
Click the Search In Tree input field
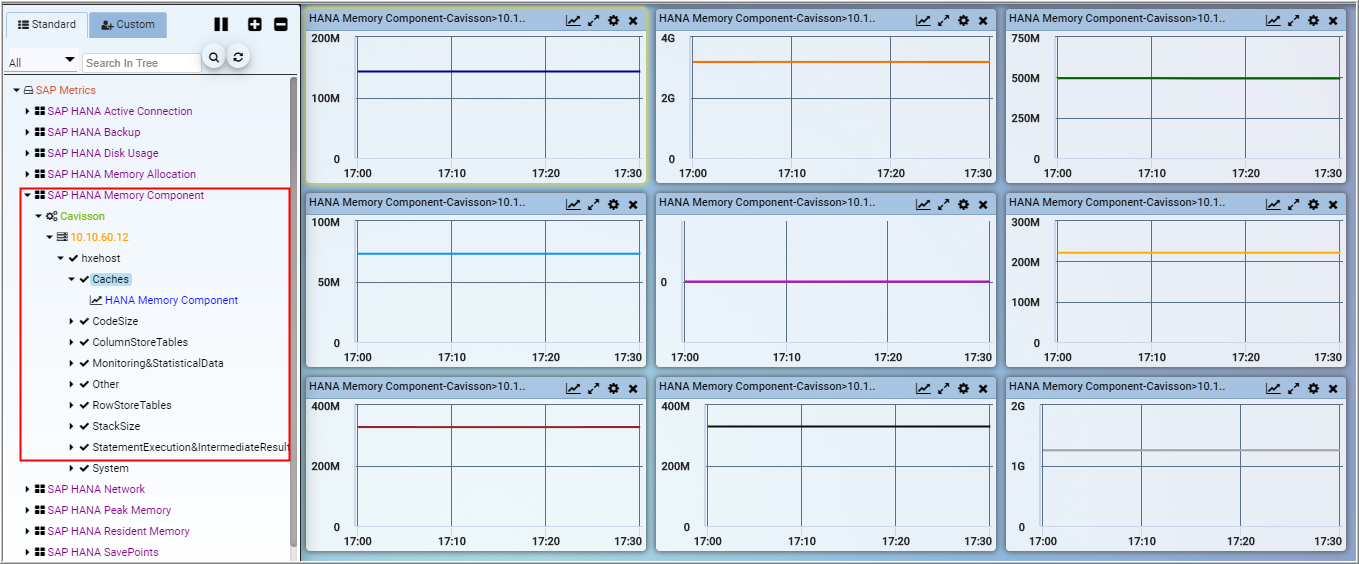click(141, 63)
